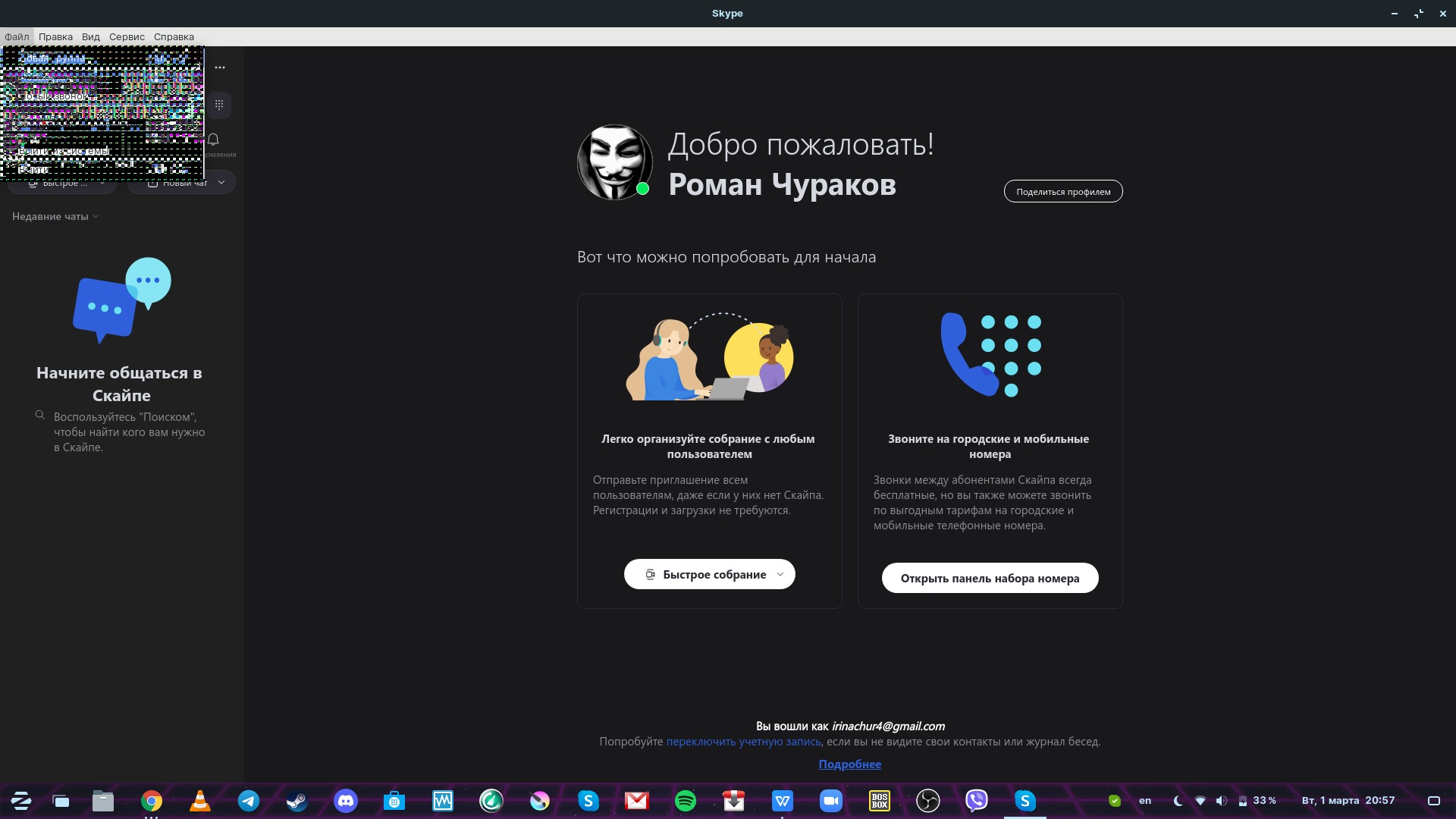Click the show desktop tray button
The width and height of the screenshot is (1456, 819).
[1434, 801]
